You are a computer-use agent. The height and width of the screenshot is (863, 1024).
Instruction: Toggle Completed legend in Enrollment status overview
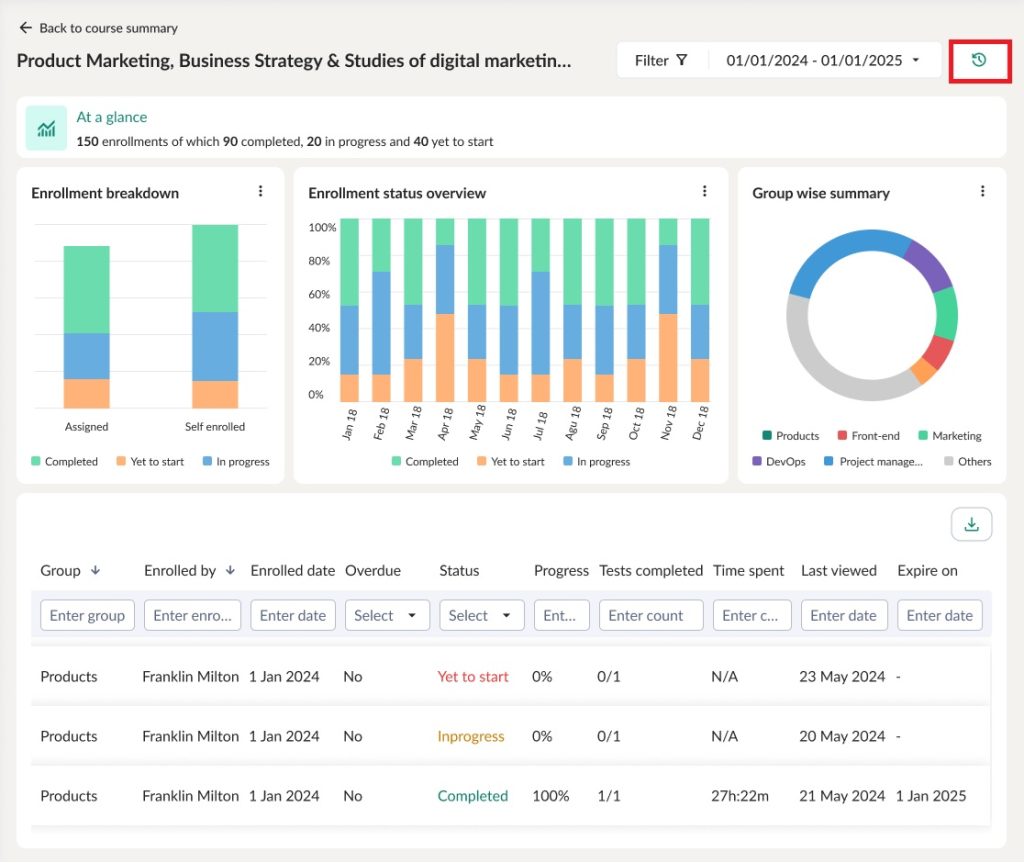[423, 462]
